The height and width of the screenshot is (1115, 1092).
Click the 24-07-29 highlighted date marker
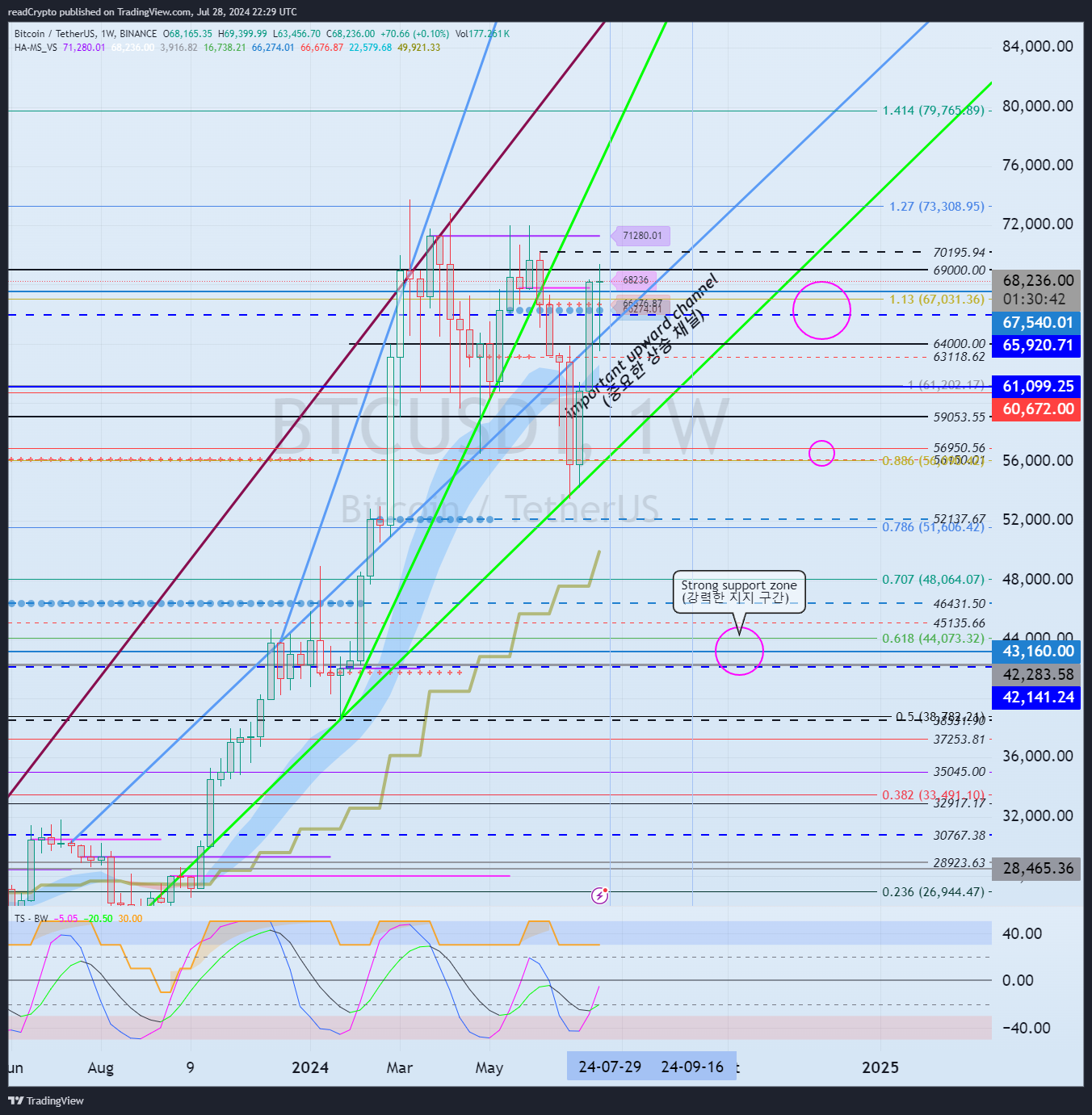[610, 1067]
